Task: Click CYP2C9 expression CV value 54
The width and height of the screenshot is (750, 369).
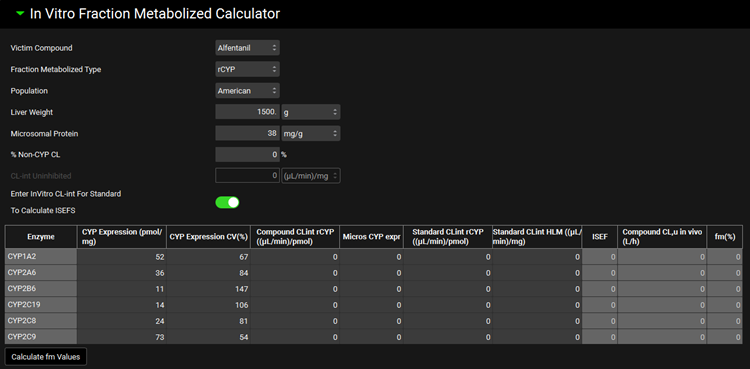Action: (209, 336)
